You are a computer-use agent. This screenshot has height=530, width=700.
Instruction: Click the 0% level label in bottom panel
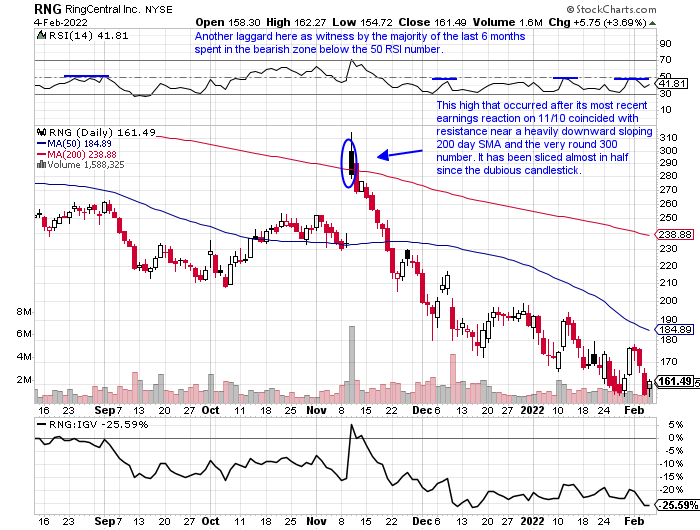pos(676,438)
